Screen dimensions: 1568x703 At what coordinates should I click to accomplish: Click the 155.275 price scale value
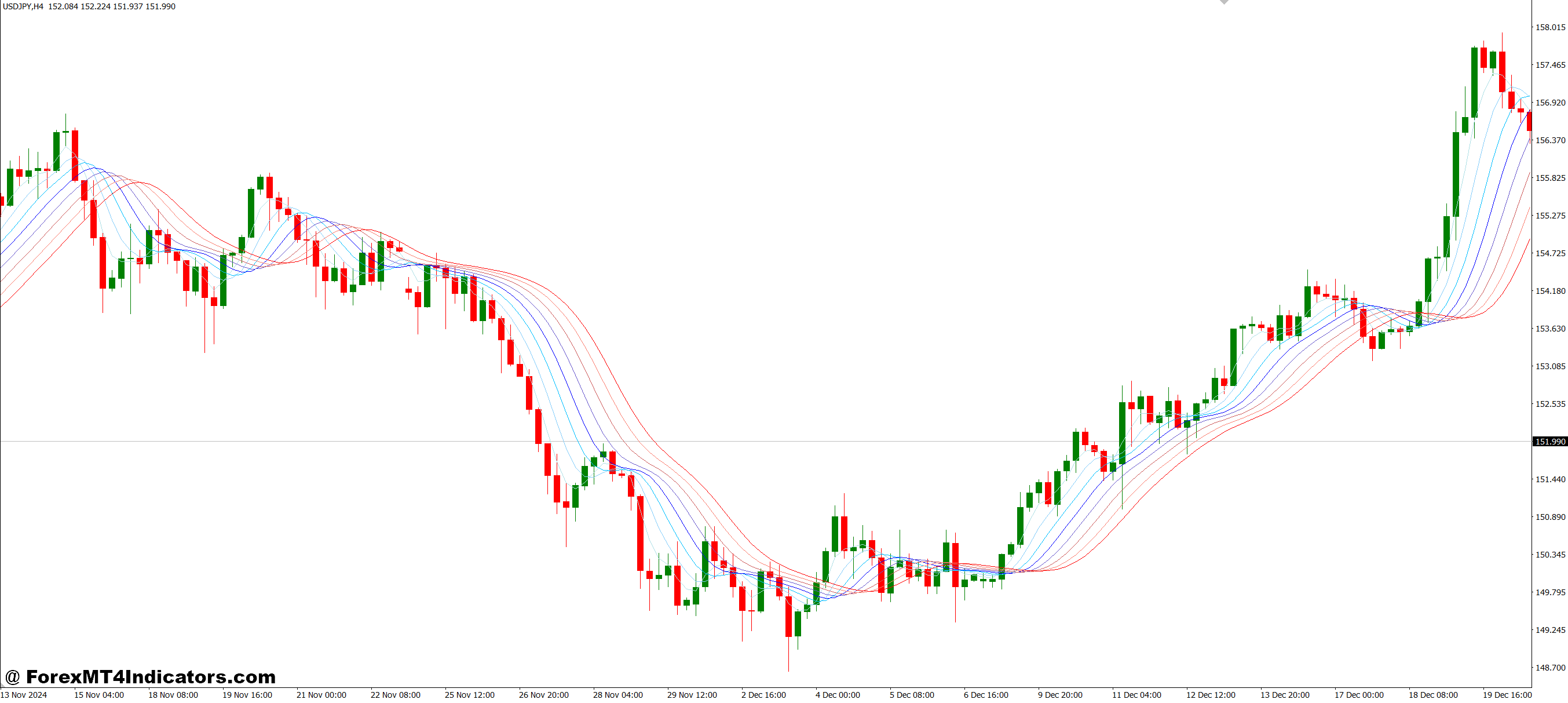pos(1549,216)
